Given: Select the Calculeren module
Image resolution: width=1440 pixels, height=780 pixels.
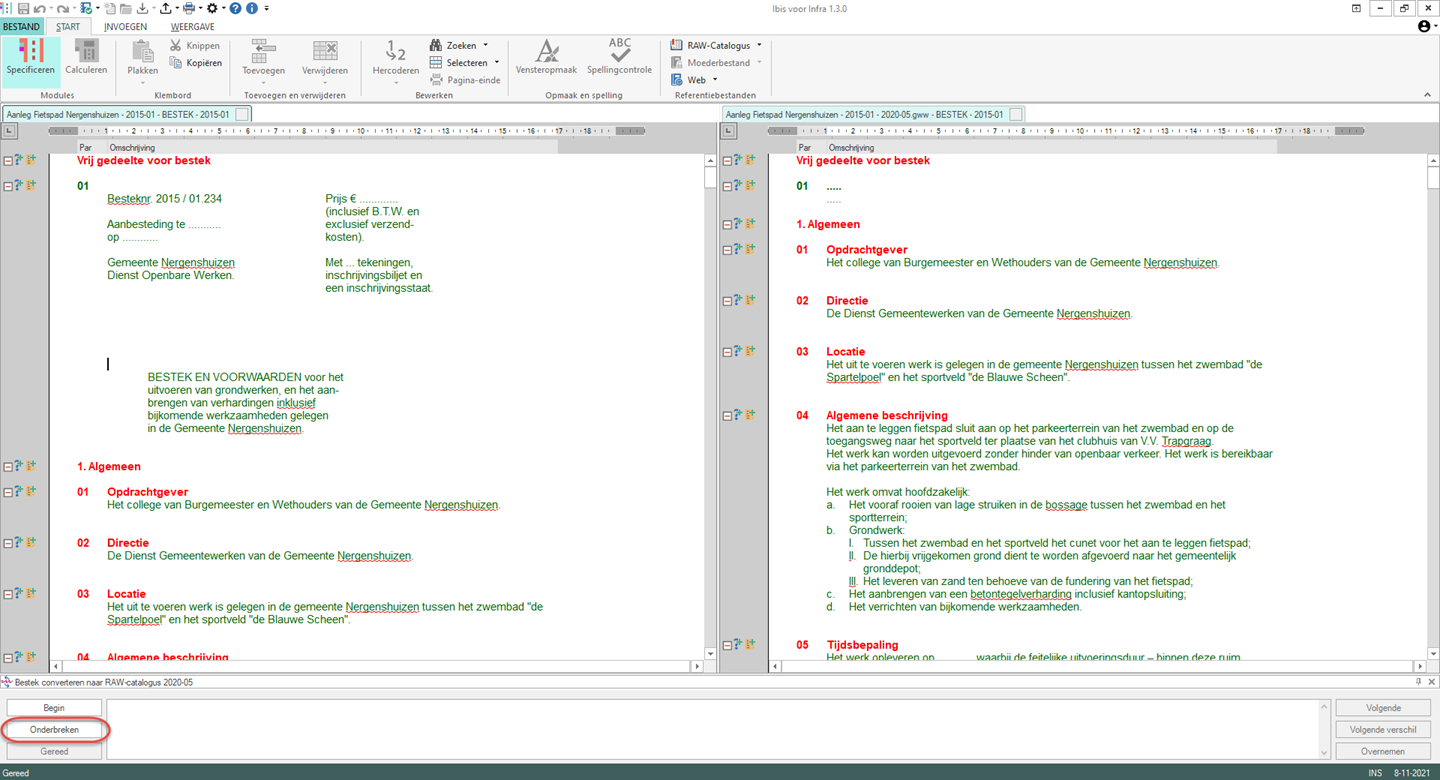Looking at the screenshot, I should tap(86, 58).
